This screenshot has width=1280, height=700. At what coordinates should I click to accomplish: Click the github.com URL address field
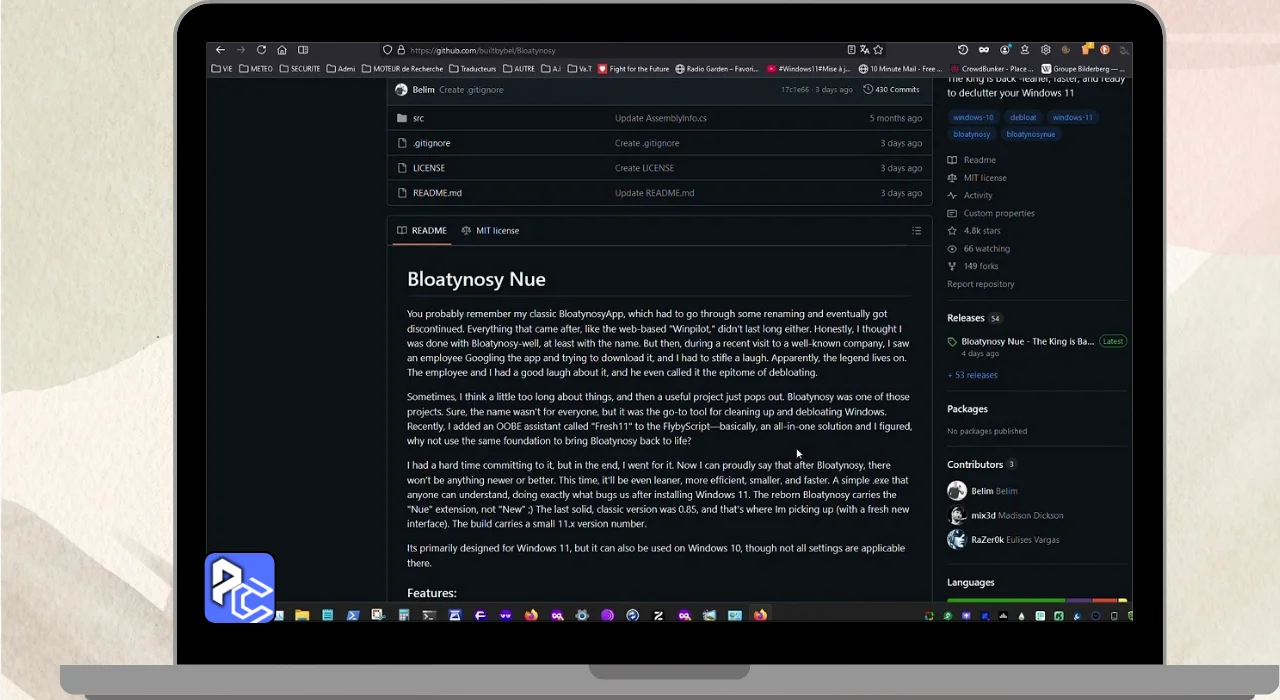[600, 50]
